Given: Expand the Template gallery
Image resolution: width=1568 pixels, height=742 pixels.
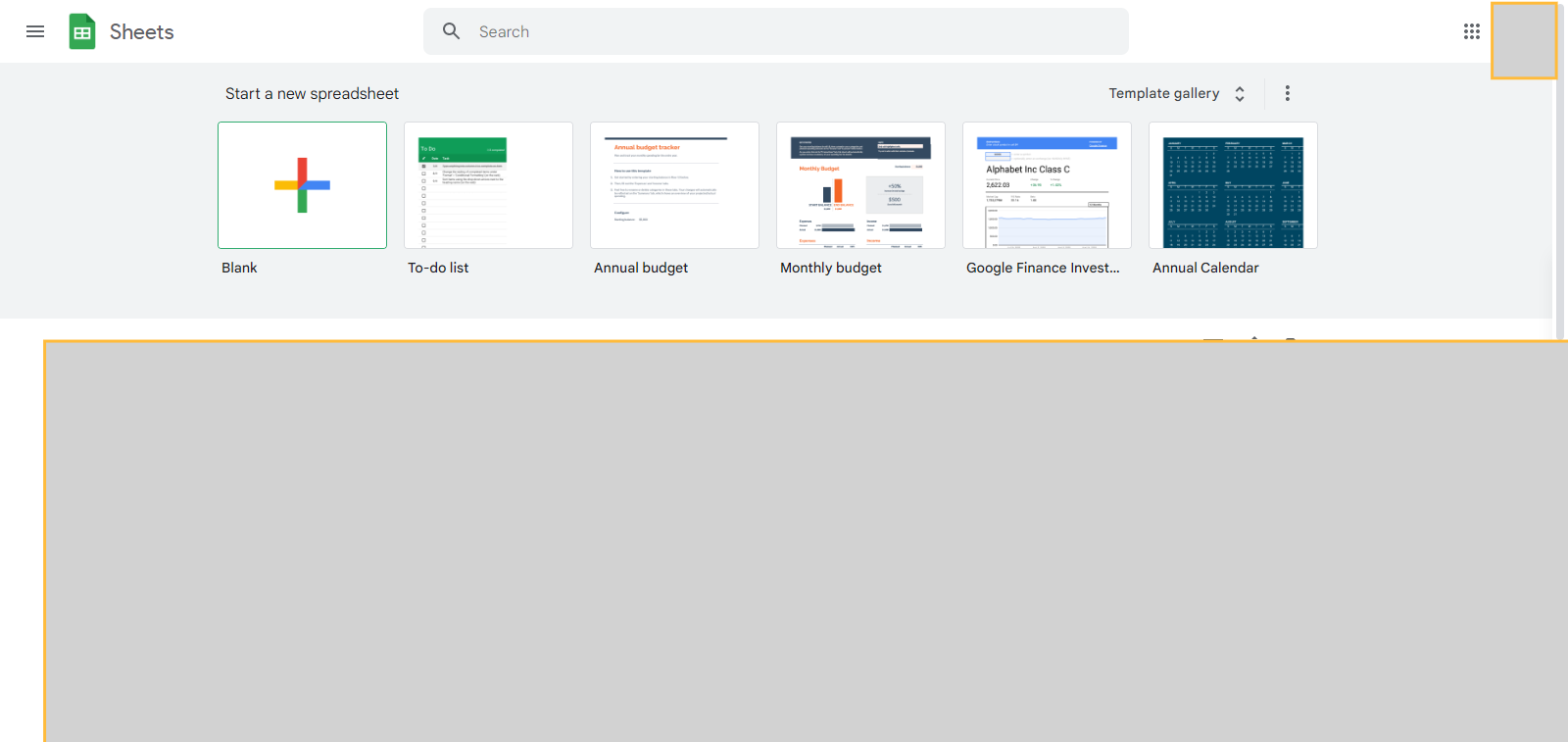Looking at the screenshot, I should coord(1177,93).
